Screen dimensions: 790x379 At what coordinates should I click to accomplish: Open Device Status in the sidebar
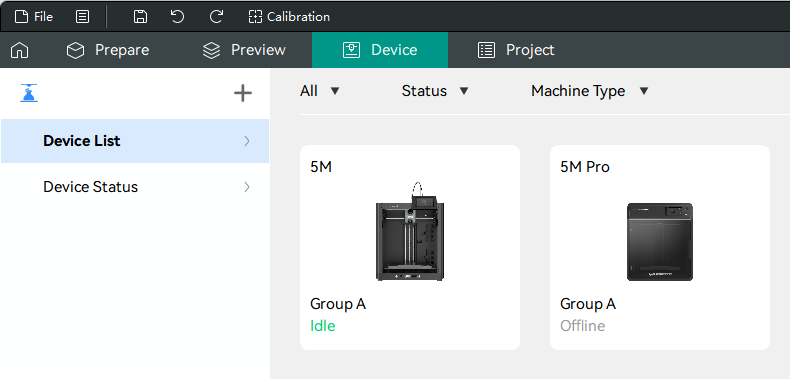[x=135, y=187]
